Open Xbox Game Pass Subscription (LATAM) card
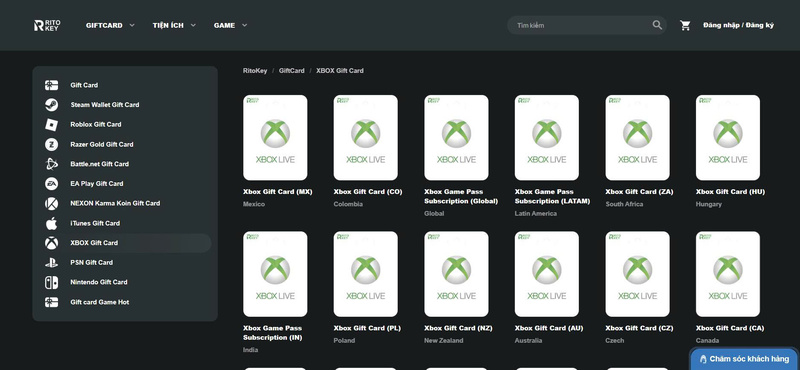This screenshot has height=370, width=800. pyautogui.click(x=546, y=138)
